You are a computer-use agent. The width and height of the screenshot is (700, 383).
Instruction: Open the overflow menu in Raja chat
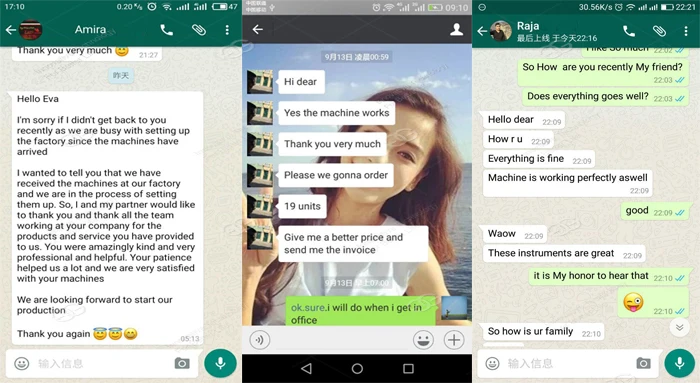click(x=686, y=31)
